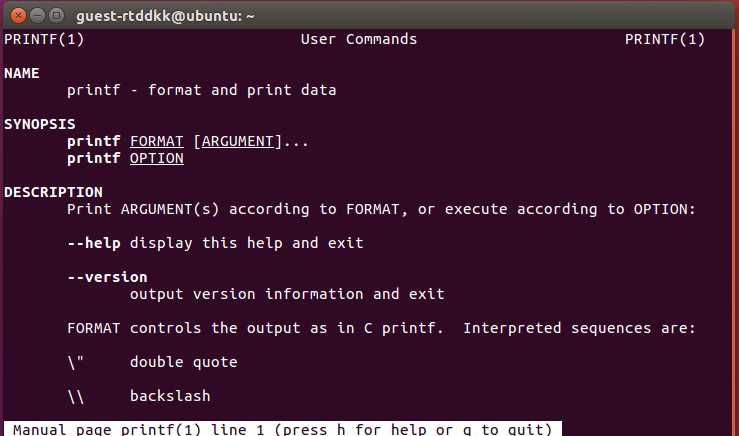Viewport: 739px width, 436px height.
Task: Click the User Commands header text
Action: click(x=359, y=40)
